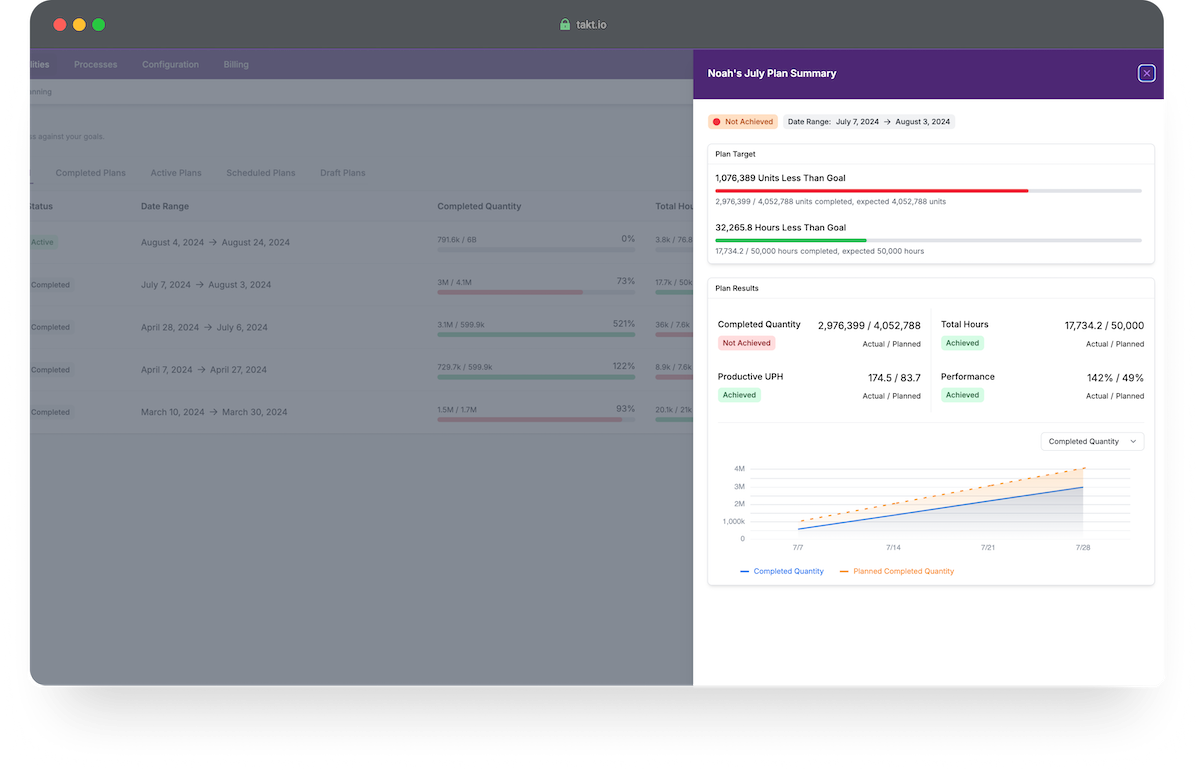Image resolution: width=1200 pixels, height=771 pixels.
Task: Toggle the Planned Completed Quantity legend entry
Action: pos(897,572)
